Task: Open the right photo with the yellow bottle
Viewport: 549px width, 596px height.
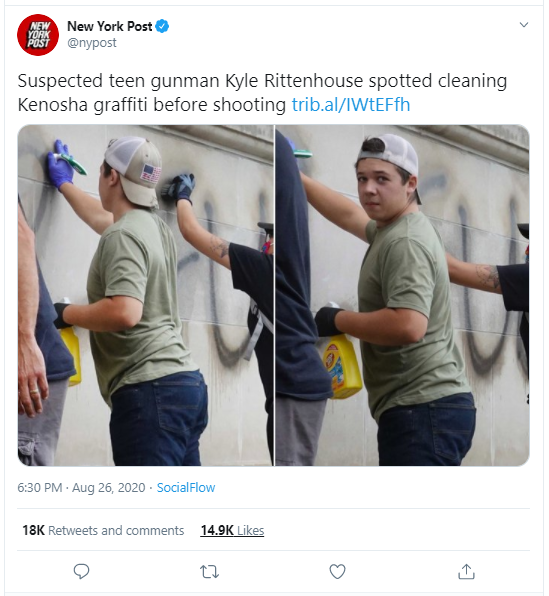Action: point(402,295)
